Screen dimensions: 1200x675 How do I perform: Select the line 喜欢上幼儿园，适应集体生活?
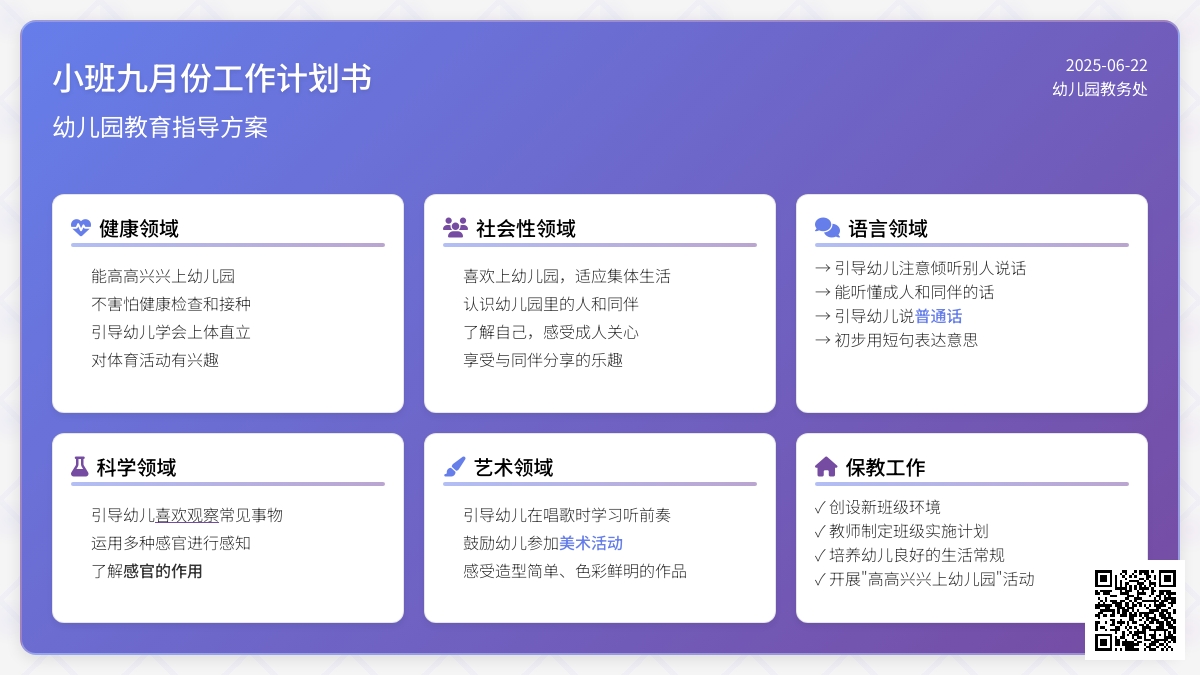(567, 276)
